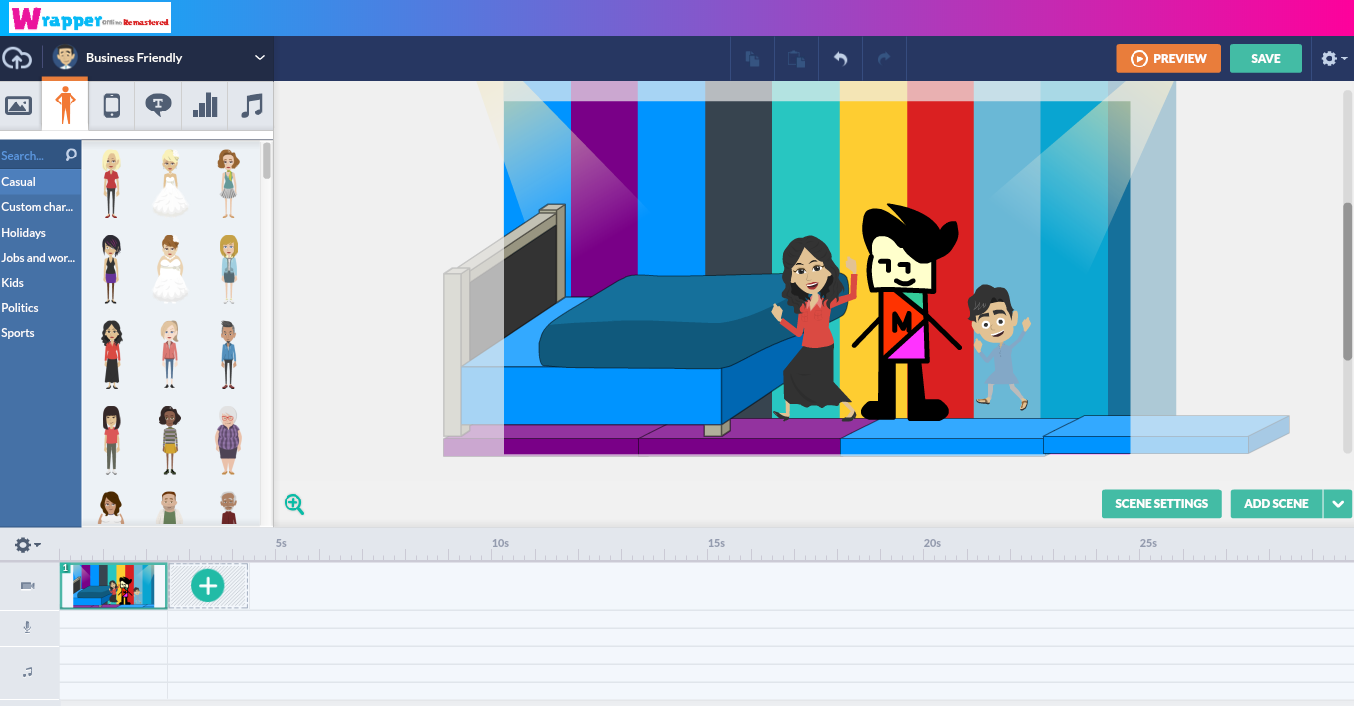1354x706 pixels.
Task: Switch to the Politics character category
Action: tap(22, 307)
